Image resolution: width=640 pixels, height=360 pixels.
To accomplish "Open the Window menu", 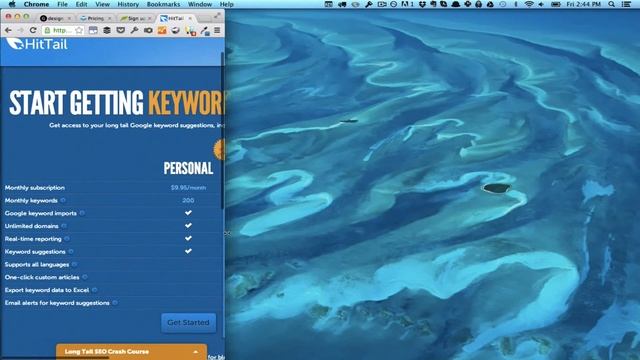I will (x=200, y=4).
